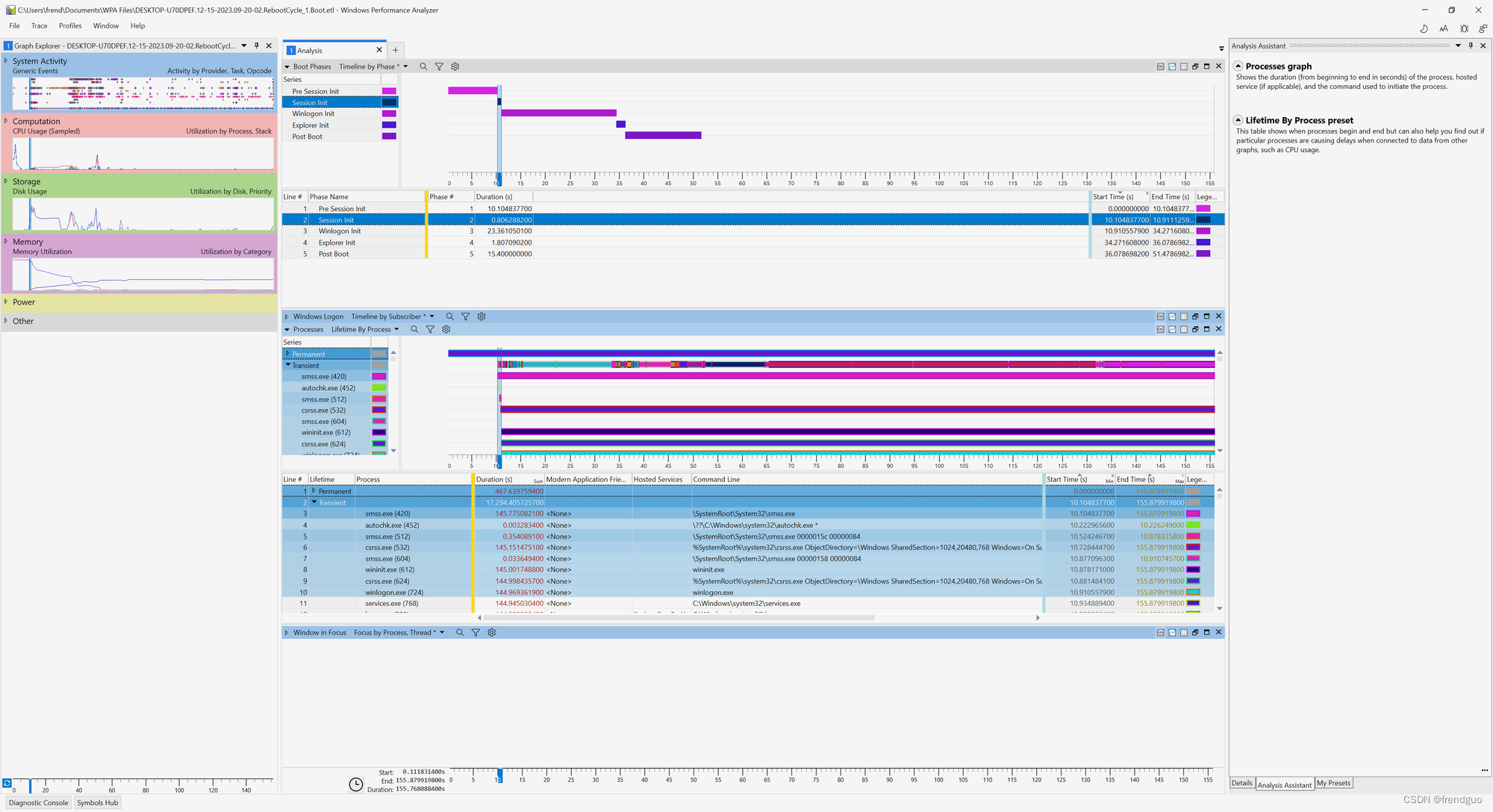Open the Profiles menu
This screenshot has height=812, width=1493.
click(x=70, y=25)
